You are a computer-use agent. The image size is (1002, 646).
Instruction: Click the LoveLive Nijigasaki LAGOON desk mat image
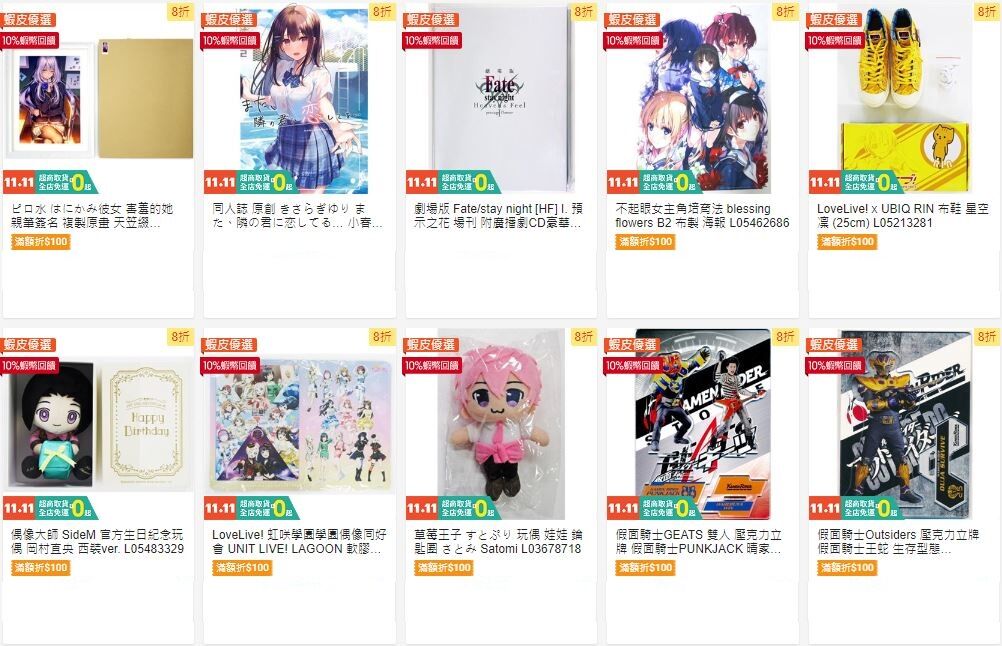(x=300, y=424)
